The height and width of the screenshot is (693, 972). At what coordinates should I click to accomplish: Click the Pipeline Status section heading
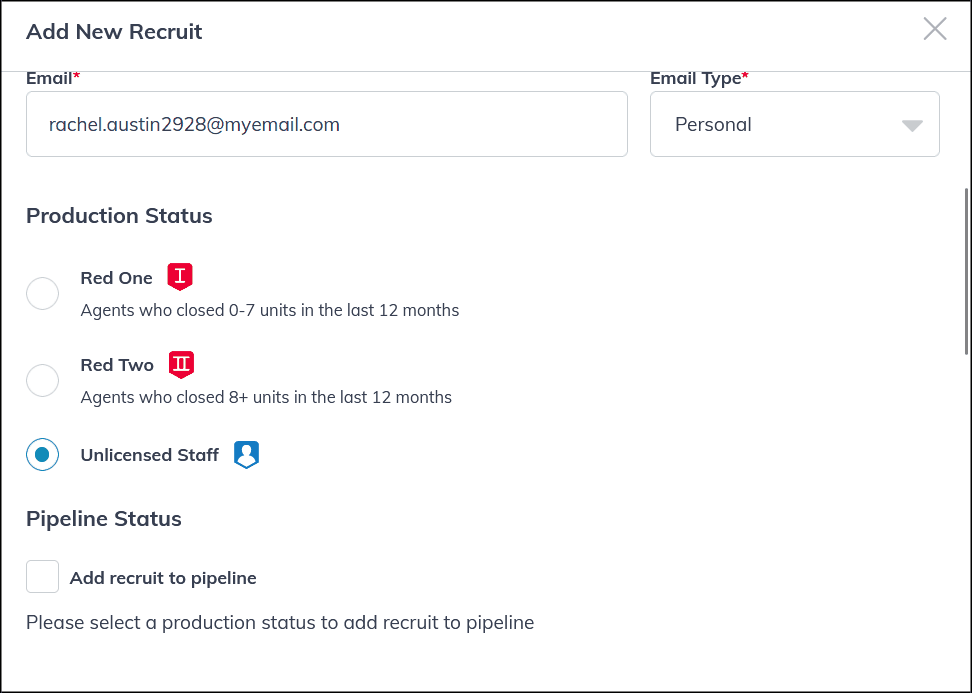(x=104, y=519)
